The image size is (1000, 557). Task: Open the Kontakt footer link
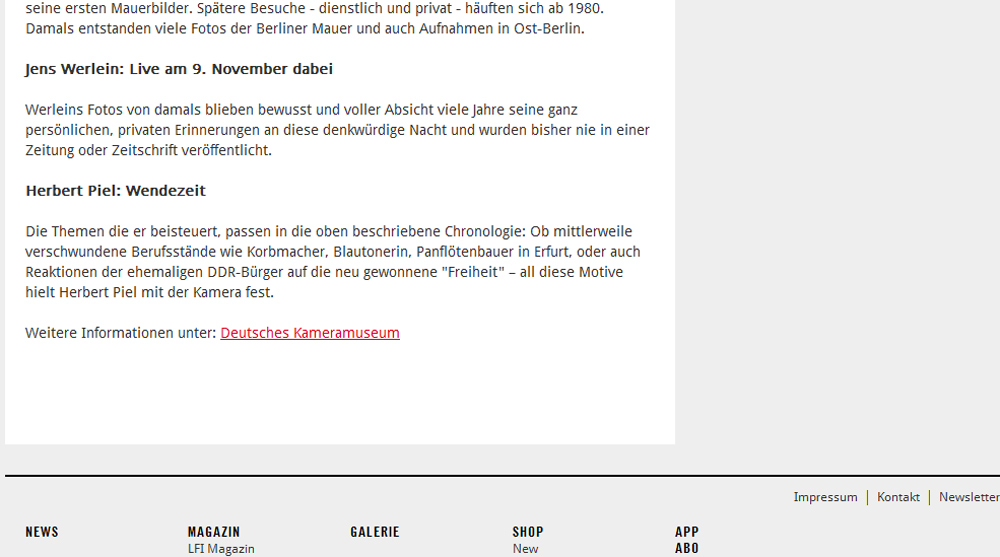[898, 497]
